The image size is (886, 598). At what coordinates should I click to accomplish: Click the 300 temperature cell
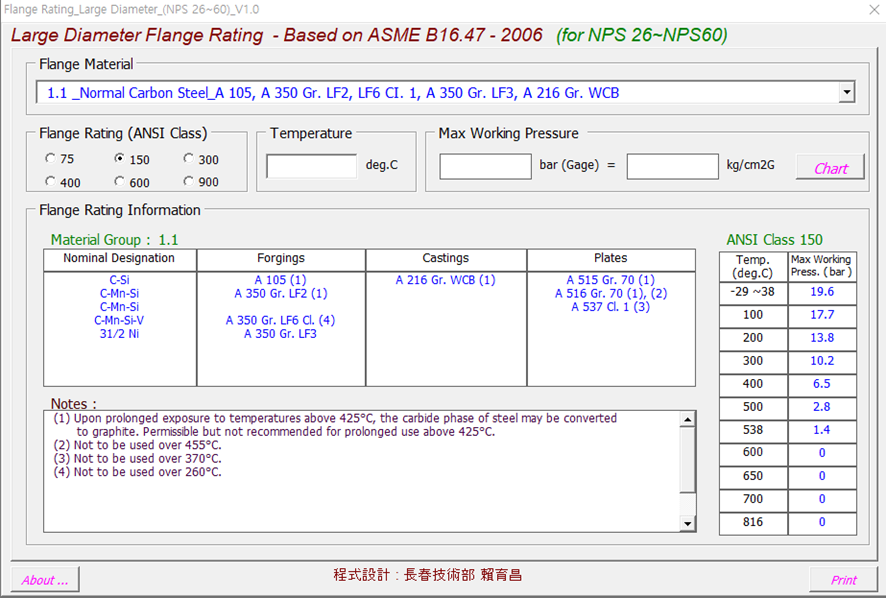[753, 361]
